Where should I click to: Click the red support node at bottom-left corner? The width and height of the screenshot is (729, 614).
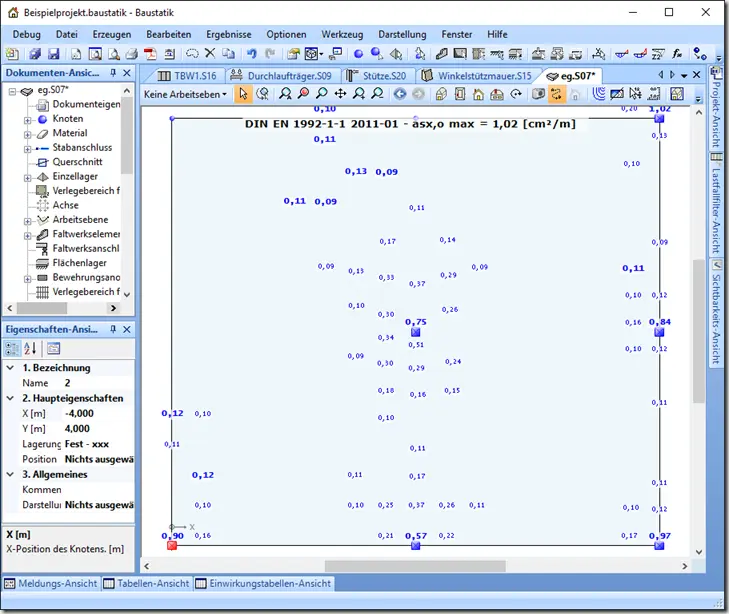pyautogui.click(x=172, y=545)
